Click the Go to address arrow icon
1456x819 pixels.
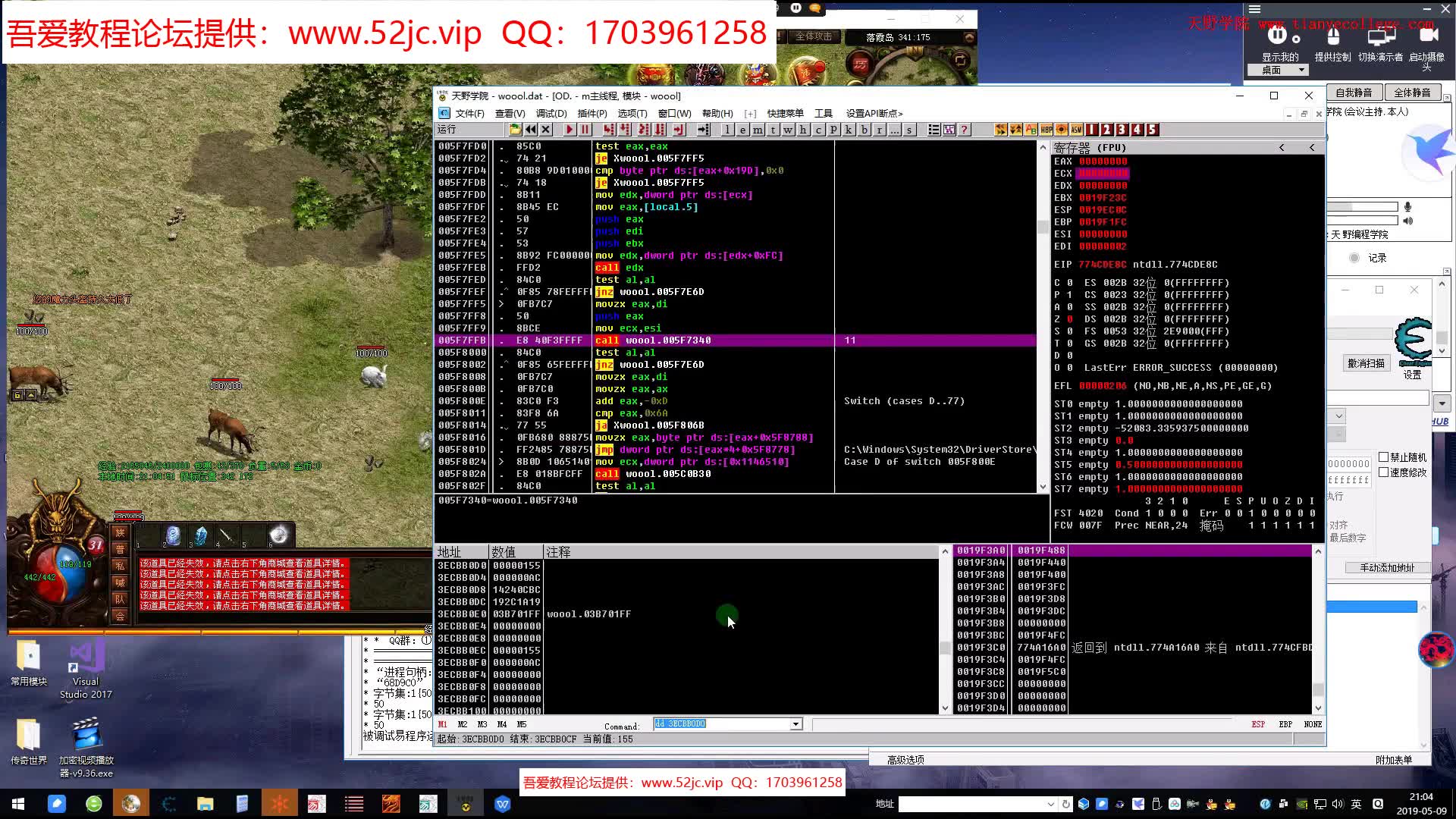click(704, 130)
